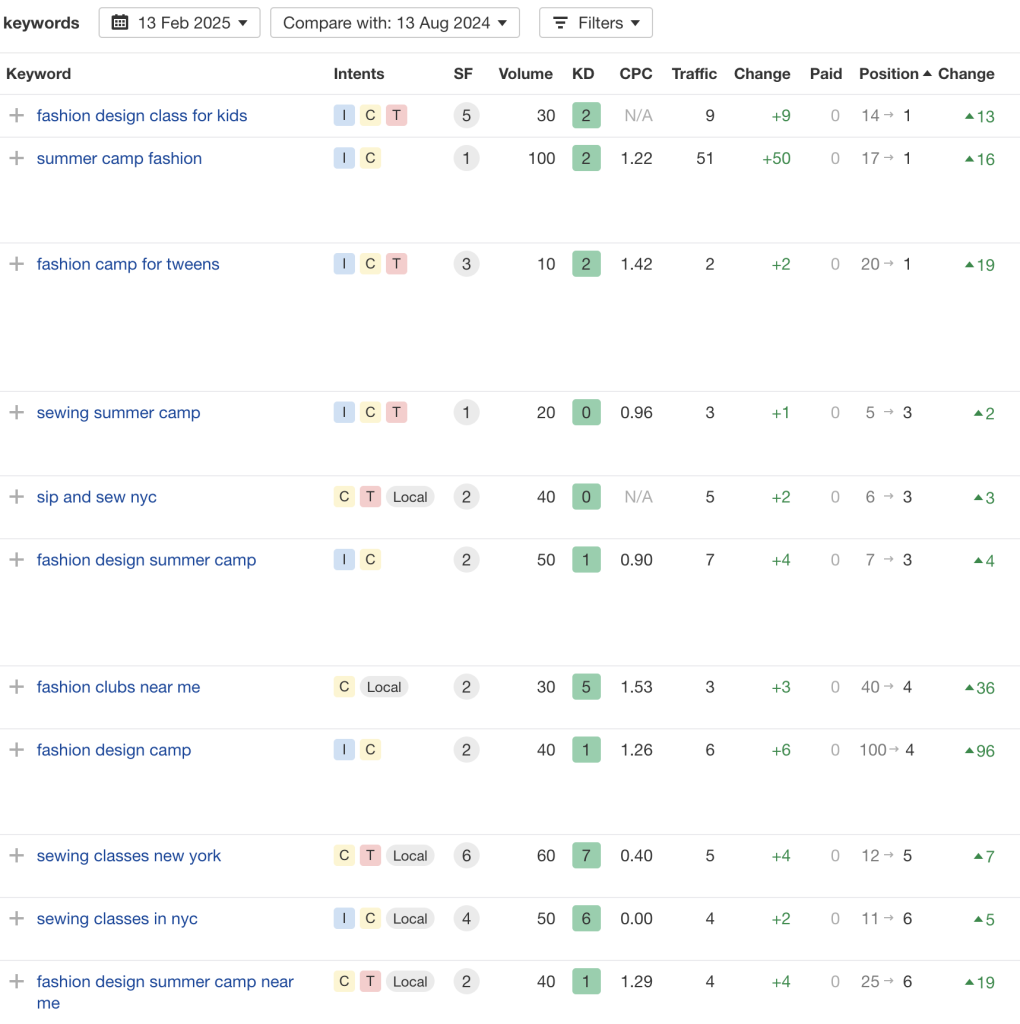The width and height of the screenshot is (1020, 1024).
Task: Sort table by Volume column header
Action: (525, 74)
